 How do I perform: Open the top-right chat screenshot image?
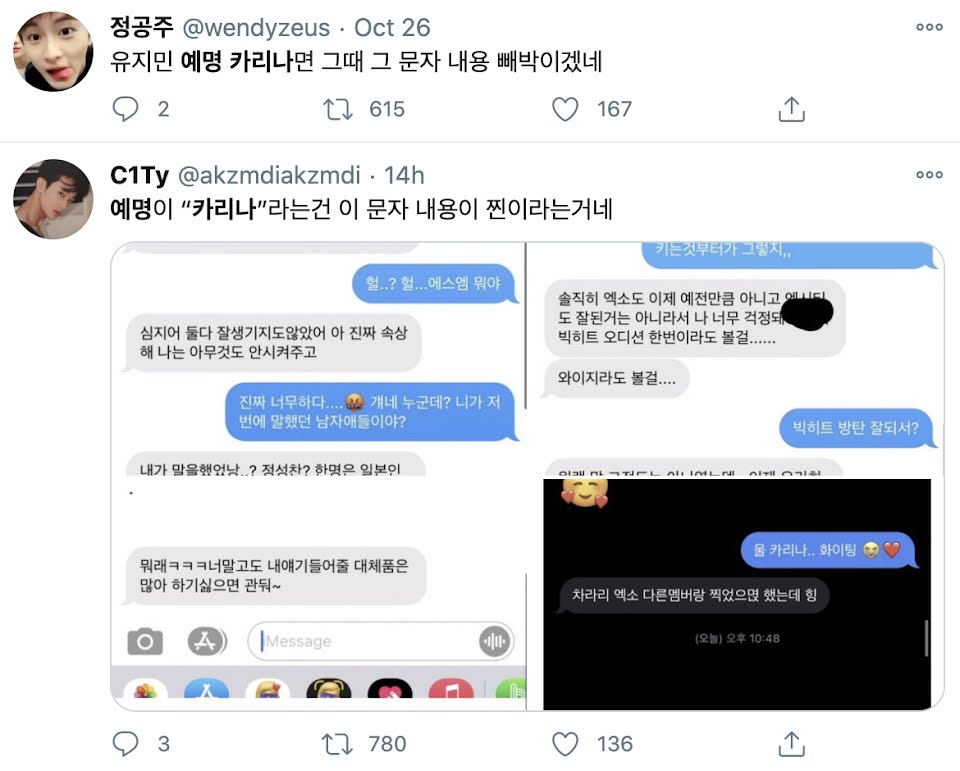tap(735, 359)
